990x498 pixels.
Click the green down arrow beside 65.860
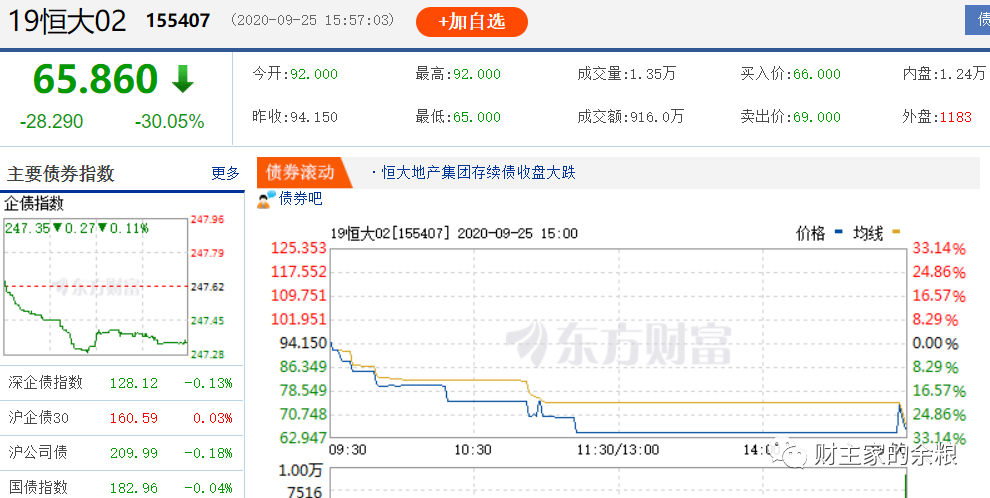183,79
